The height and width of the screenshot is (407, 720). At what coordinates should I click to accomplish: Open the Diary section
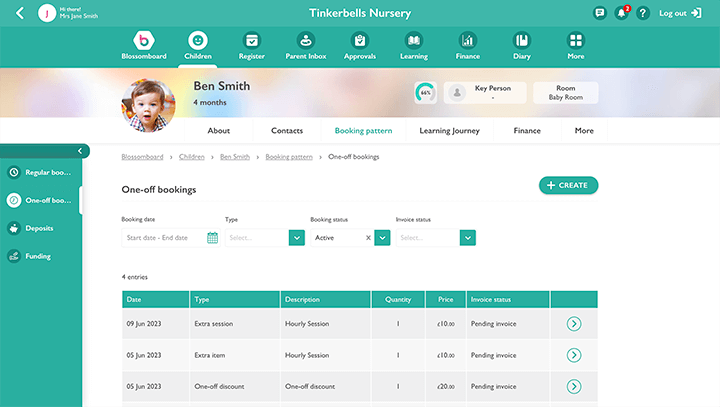(x=522, y=45)
